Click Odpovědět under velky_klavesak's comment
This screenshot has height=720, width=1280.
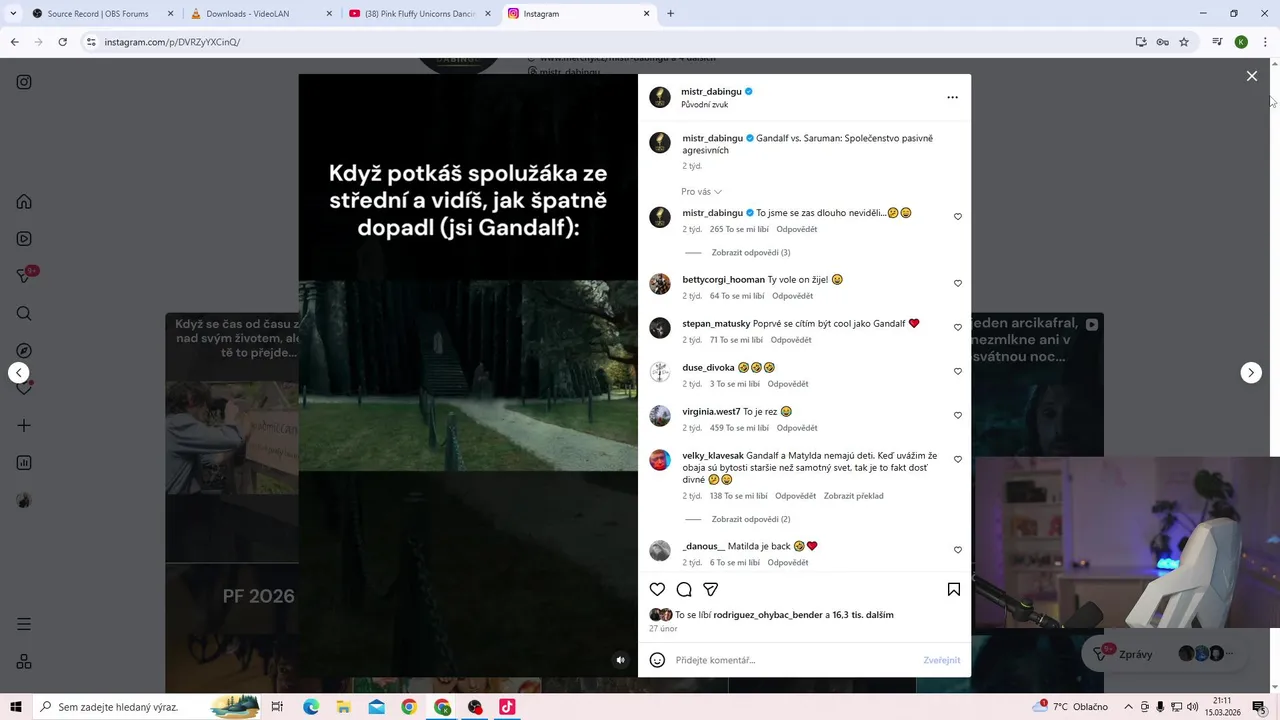(x=795, y=496)
